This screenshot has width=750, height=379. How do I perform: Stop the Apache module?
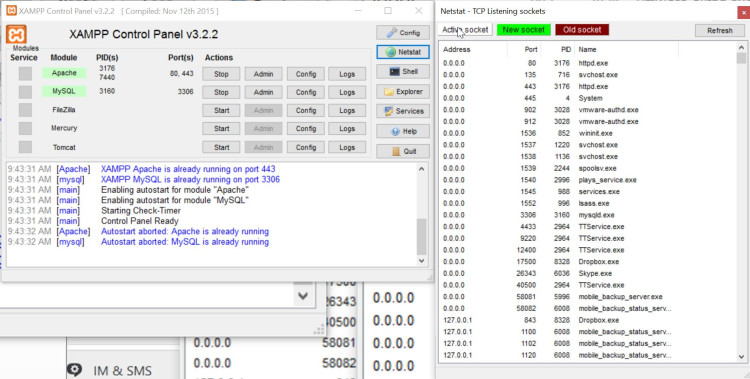pyautogui.click(x=221, y=74)
